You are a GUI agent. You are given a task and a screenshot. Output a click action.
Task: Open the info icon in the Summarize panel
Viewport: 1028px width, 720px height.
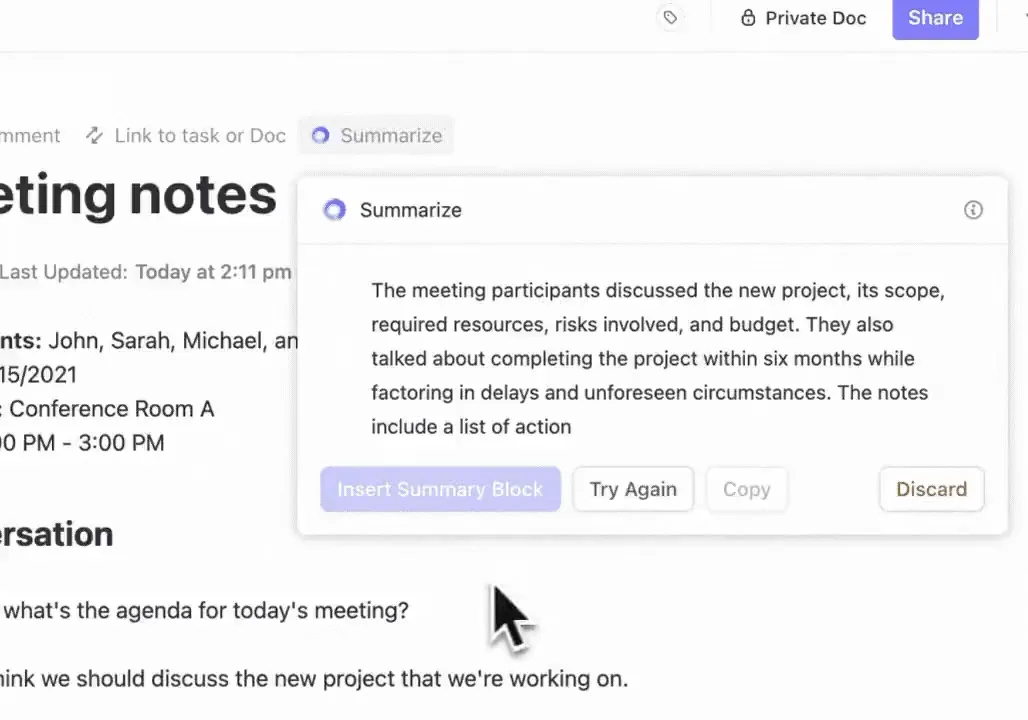973,210
